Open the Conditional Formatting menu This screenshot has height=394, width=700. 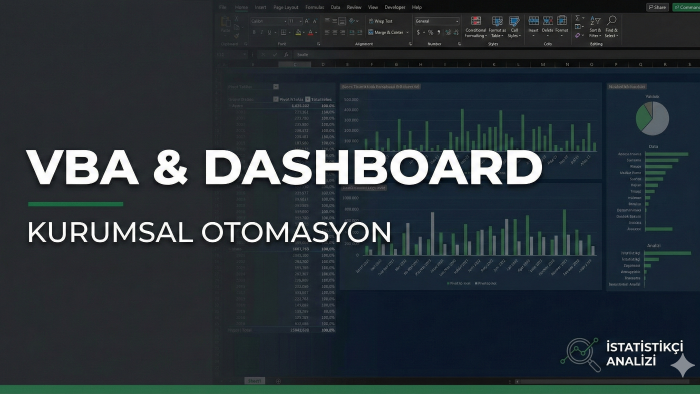[x=475, y=27]
